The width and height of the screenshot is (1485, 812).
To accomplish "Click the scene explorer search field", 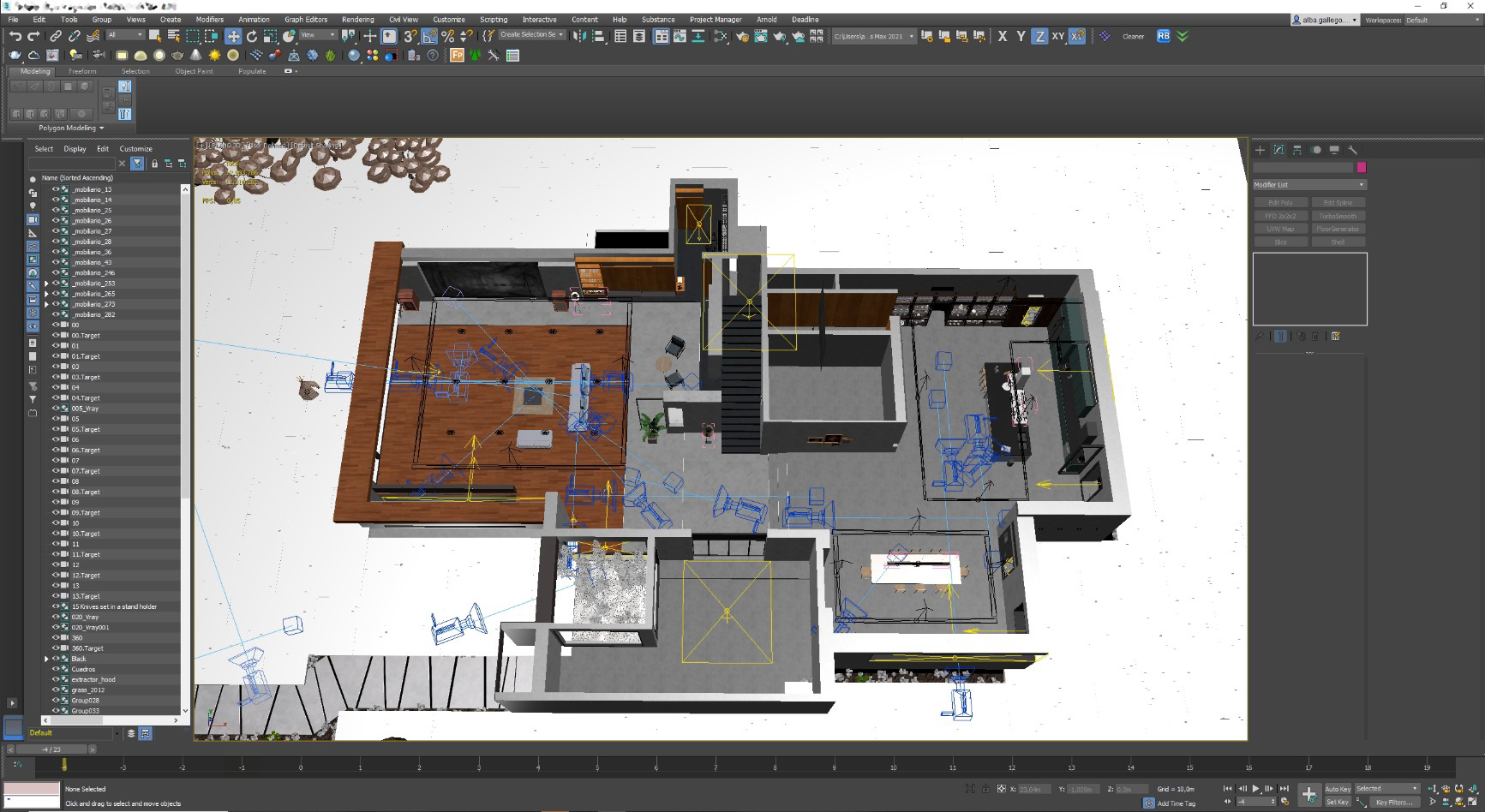I will point(72,163).
